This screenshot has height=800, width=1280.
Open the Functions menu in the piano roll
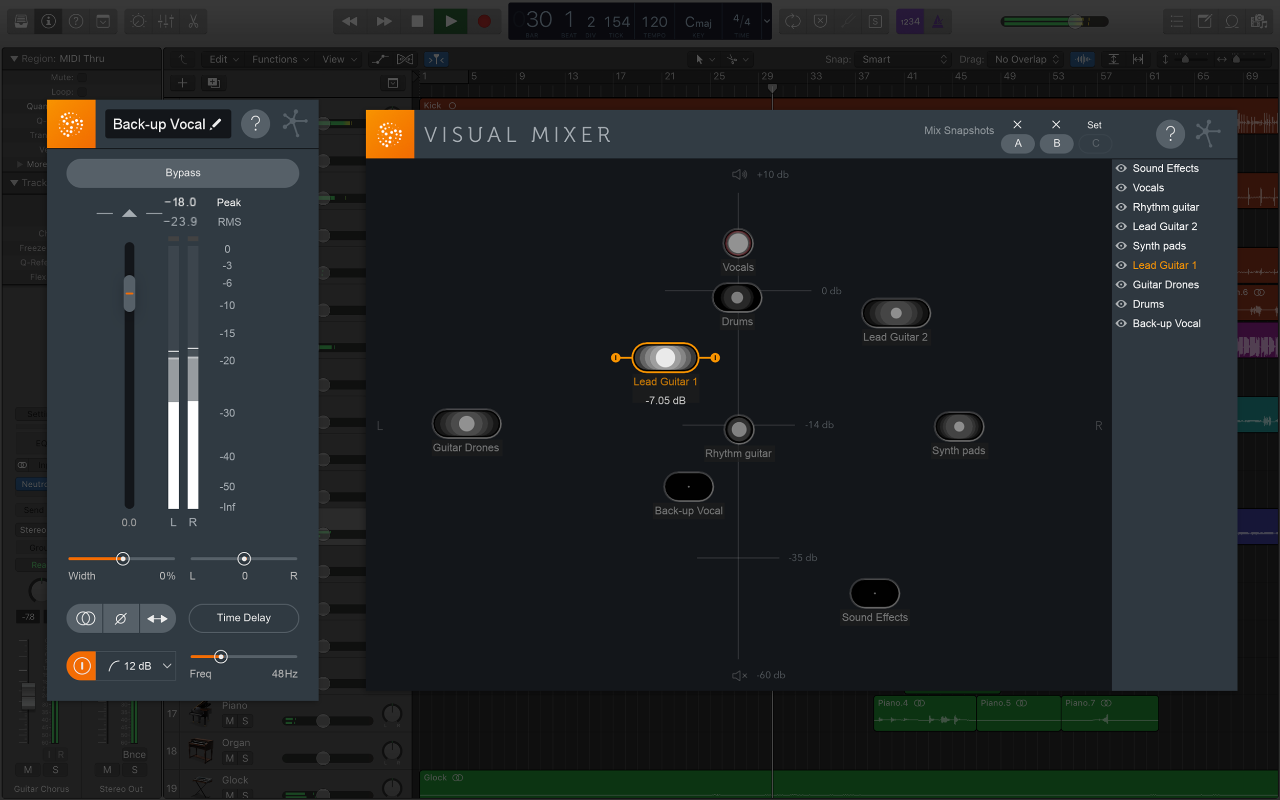click(279, 58)
